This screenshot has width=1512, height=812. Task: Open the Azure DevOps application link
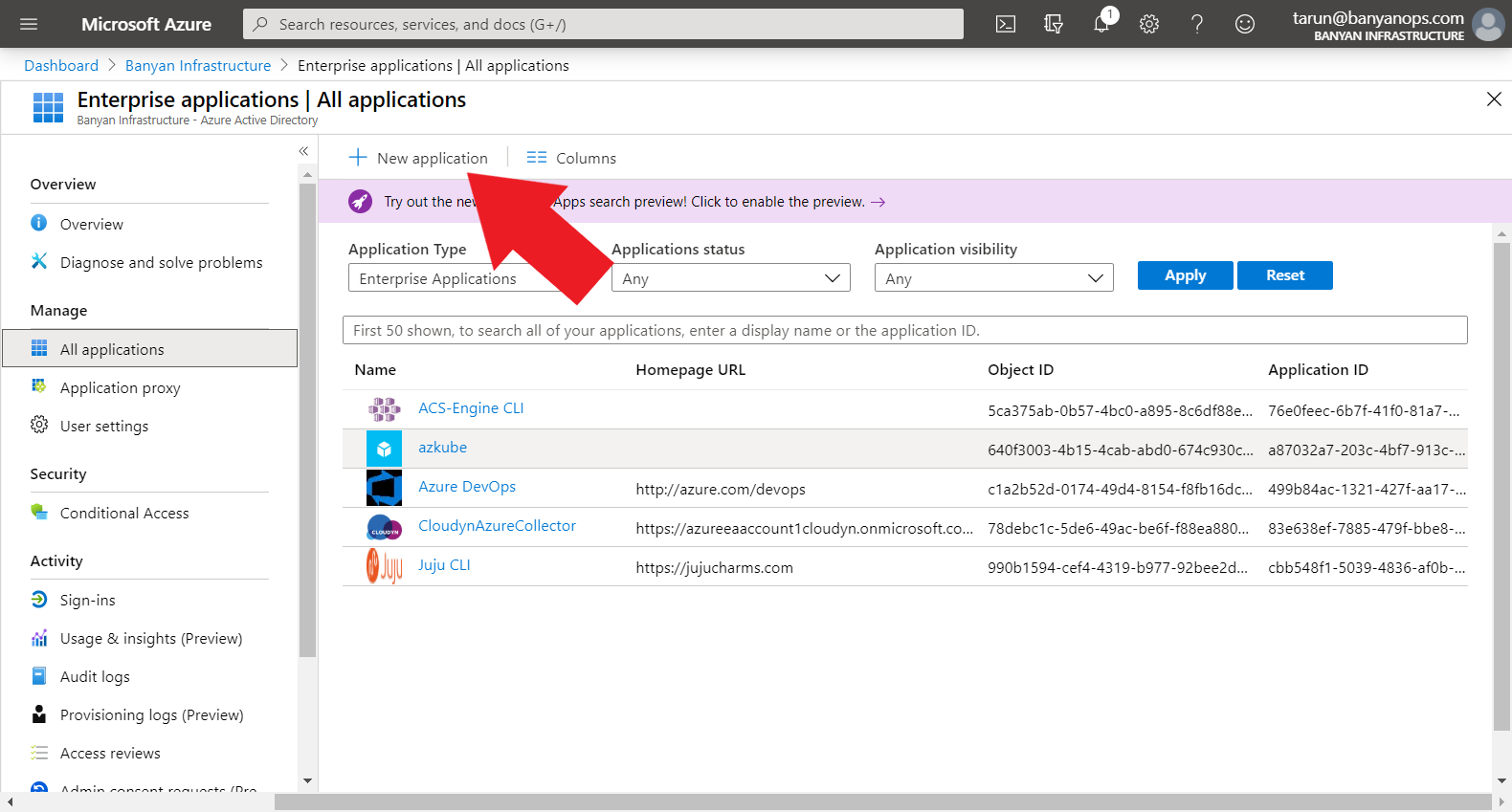click(467, 486)
